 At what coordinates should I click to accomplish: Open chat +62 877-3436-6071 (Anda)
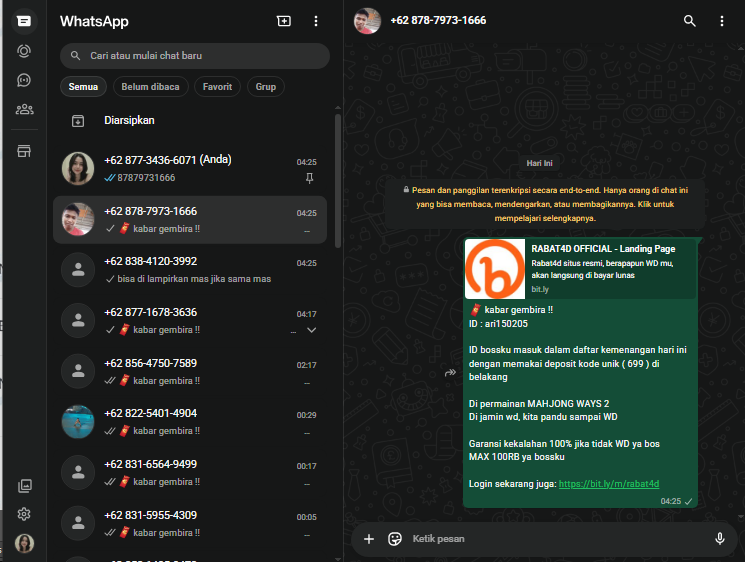tap(190, 169)
